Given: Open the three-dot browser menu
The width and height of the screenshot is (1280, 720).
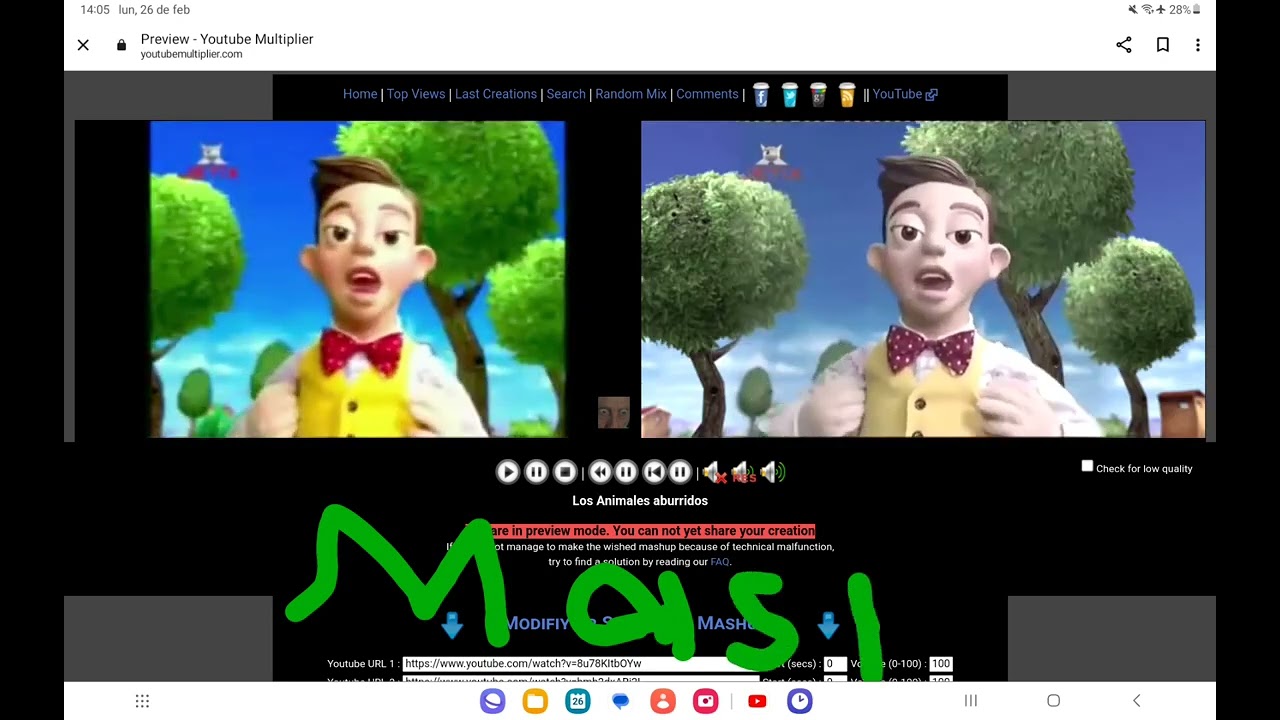Looking at the screenshot, I should tap(1197, 45).
